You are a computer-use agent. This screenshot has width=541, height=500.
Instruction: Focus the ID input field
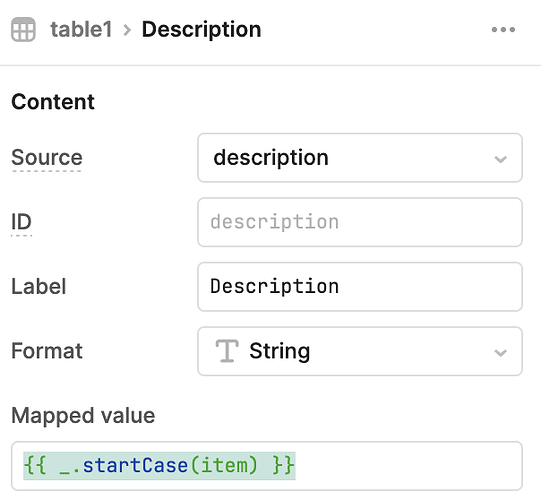coord(360,222)
